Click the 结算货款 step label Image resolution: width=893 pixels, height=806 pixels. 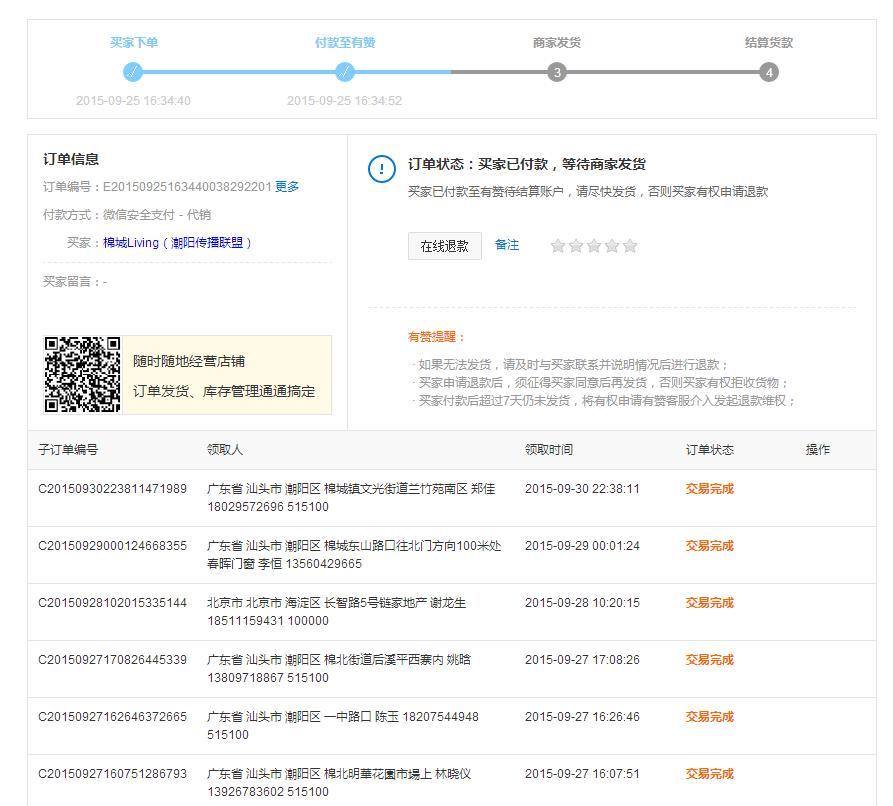769,43
